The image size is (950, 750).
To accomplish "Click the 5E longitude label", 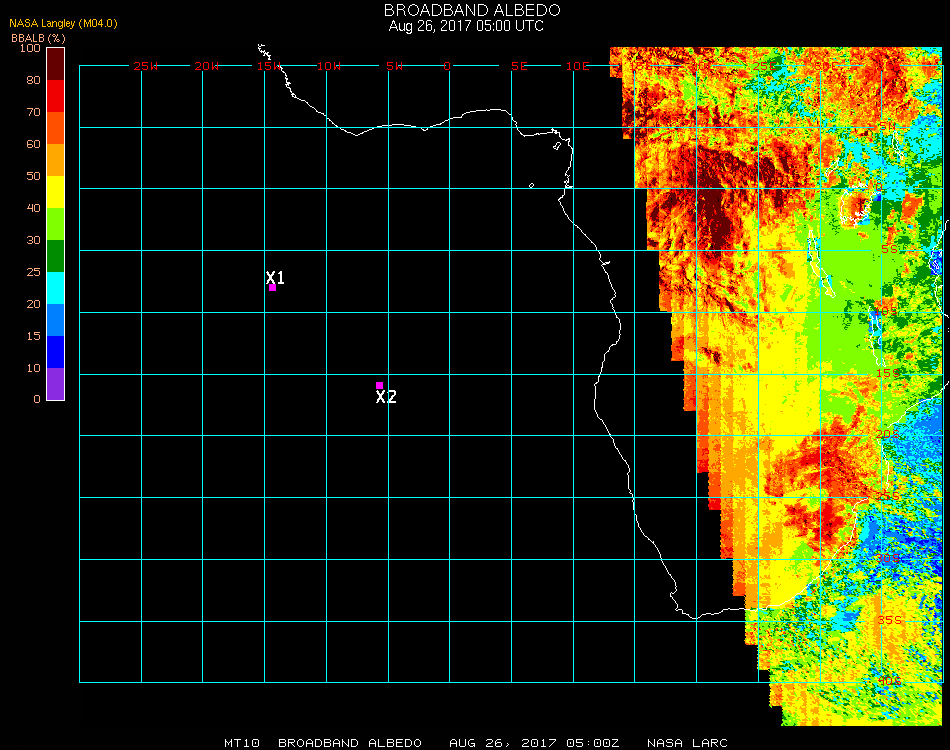I will coord(519,66).
